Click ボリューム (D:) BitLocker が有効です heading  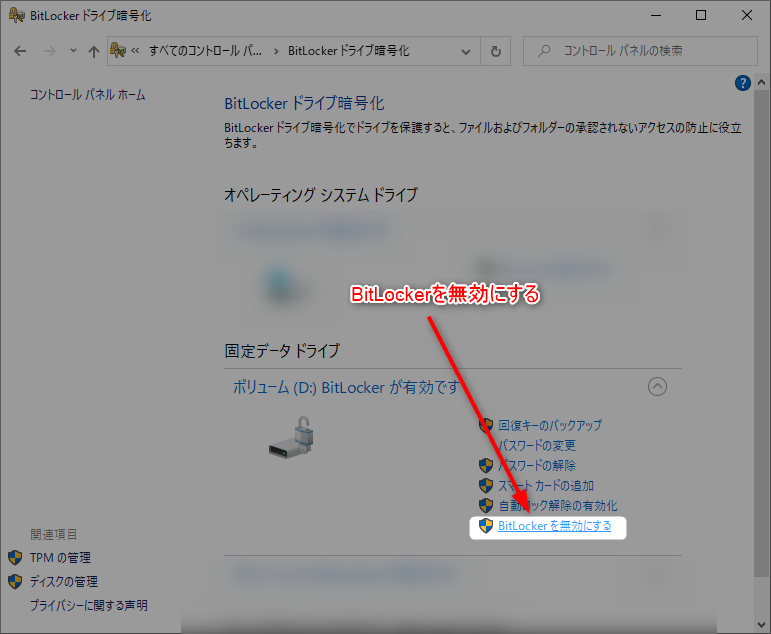pos(346,388)
